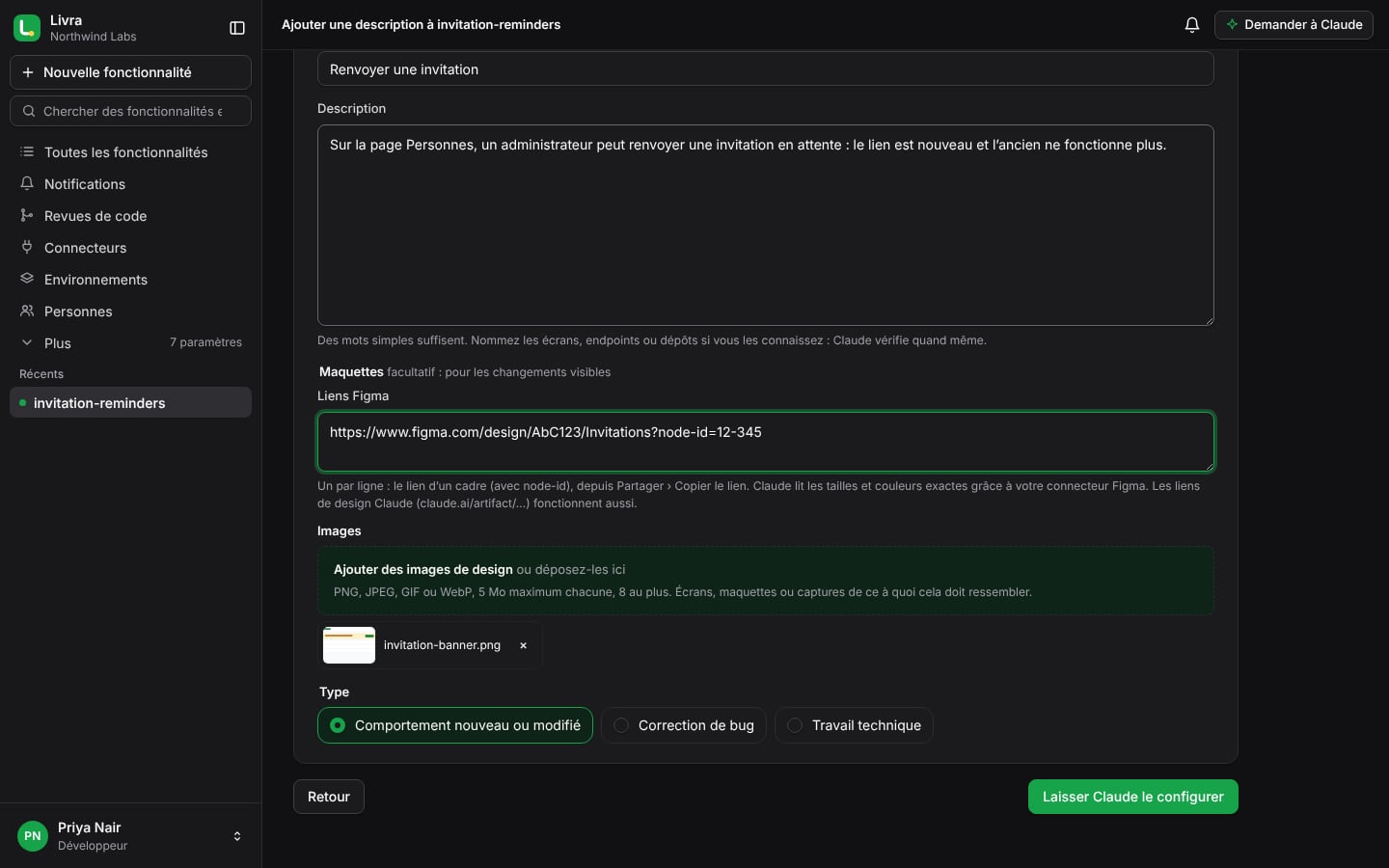Open Connecteurs in the sidebar
This screenshot has height=868, width=1389.
(130, 248)
